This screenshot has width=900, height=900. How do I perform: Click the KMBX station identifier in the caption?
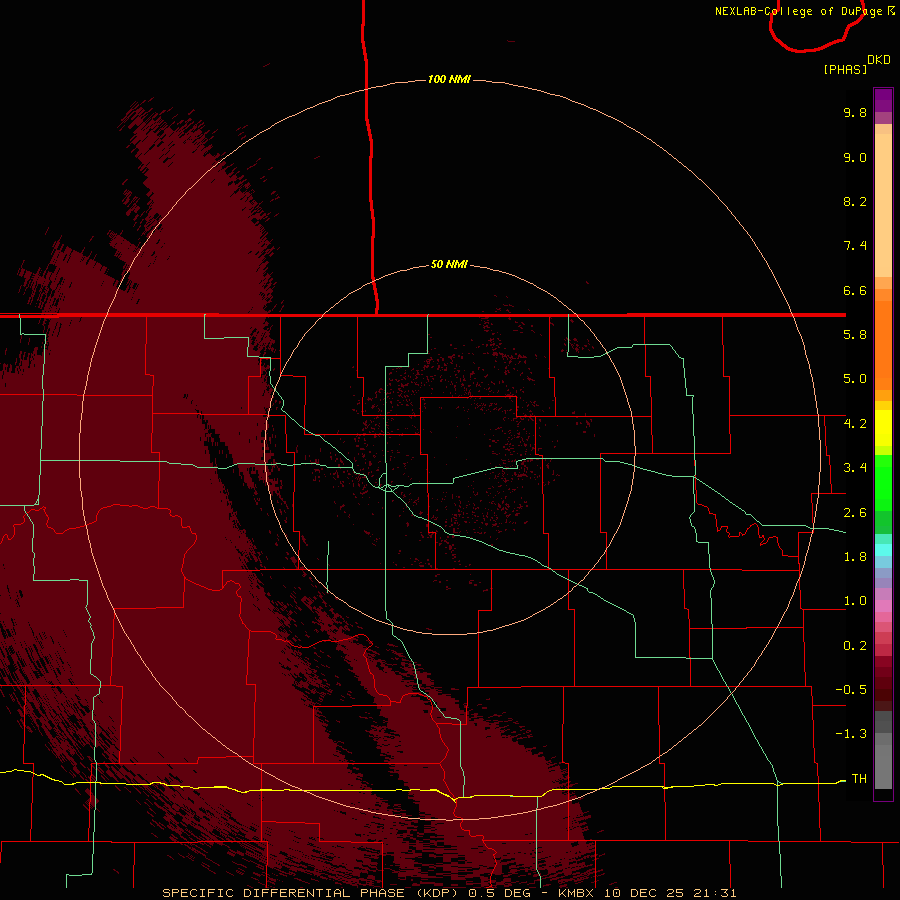pos(576,893)
